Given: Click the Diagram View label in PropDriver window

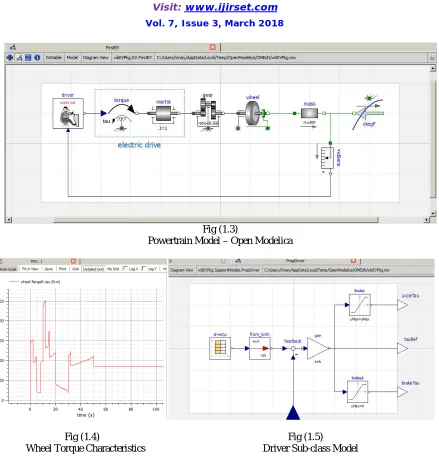Looking at the screenshot, I should (x=181, y=270).
